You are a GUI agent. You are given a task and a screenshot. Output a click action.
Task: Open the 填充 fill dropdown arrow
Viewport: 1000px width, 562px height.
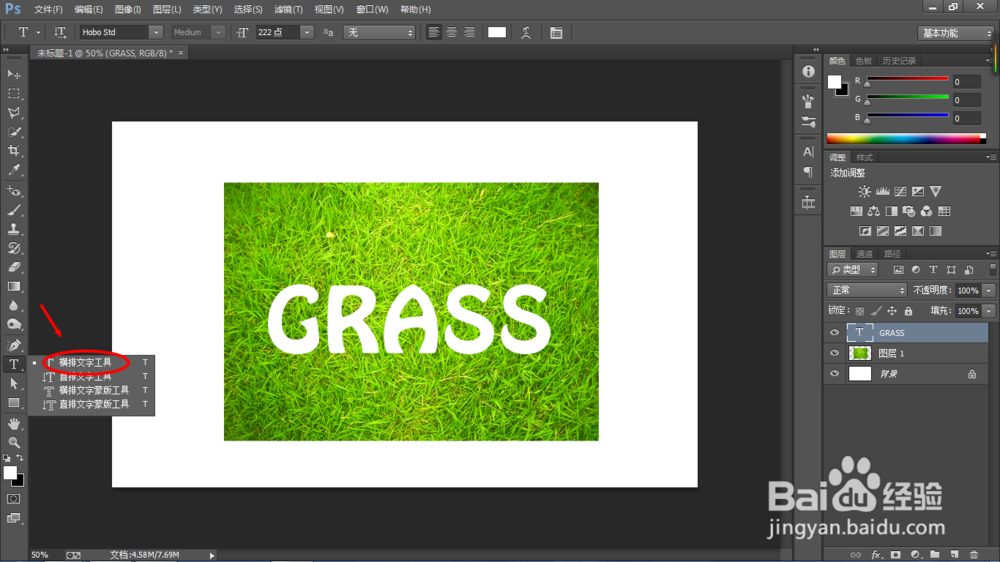(989, 311)
